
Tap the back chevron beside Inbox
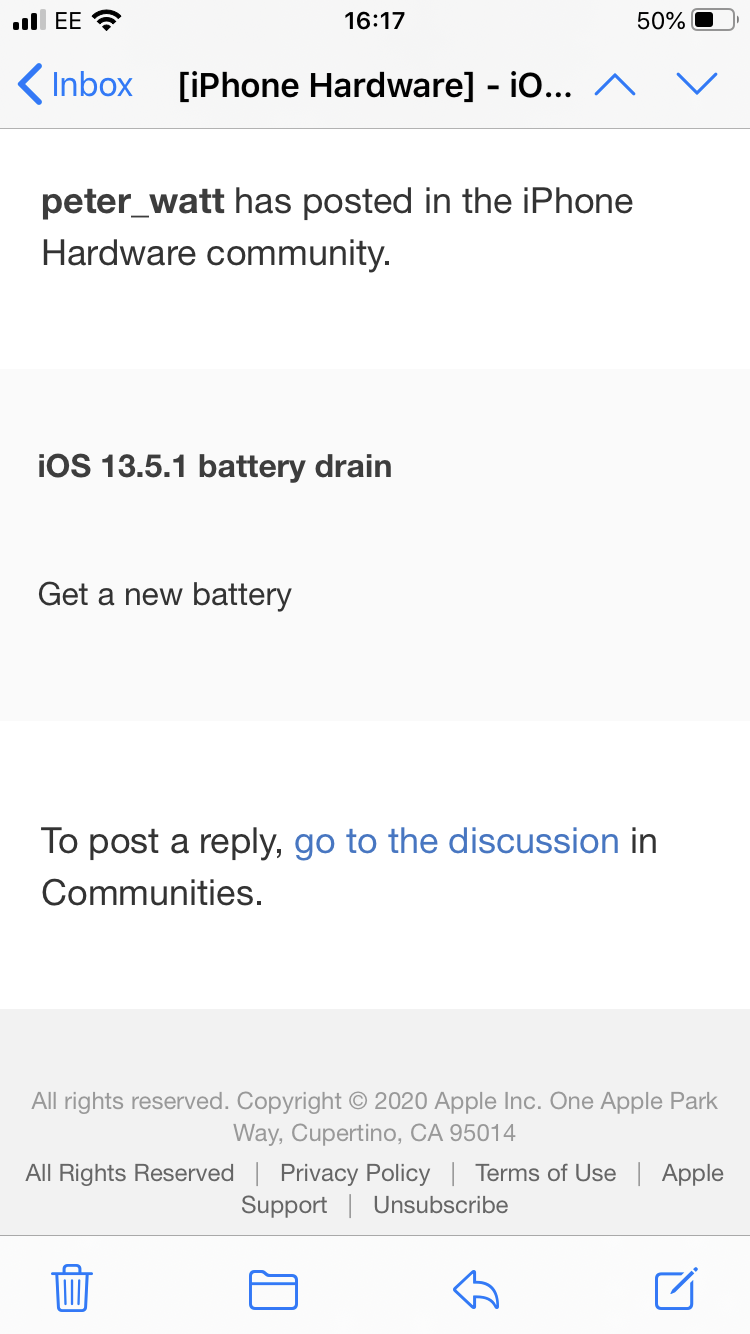(30, 85)
